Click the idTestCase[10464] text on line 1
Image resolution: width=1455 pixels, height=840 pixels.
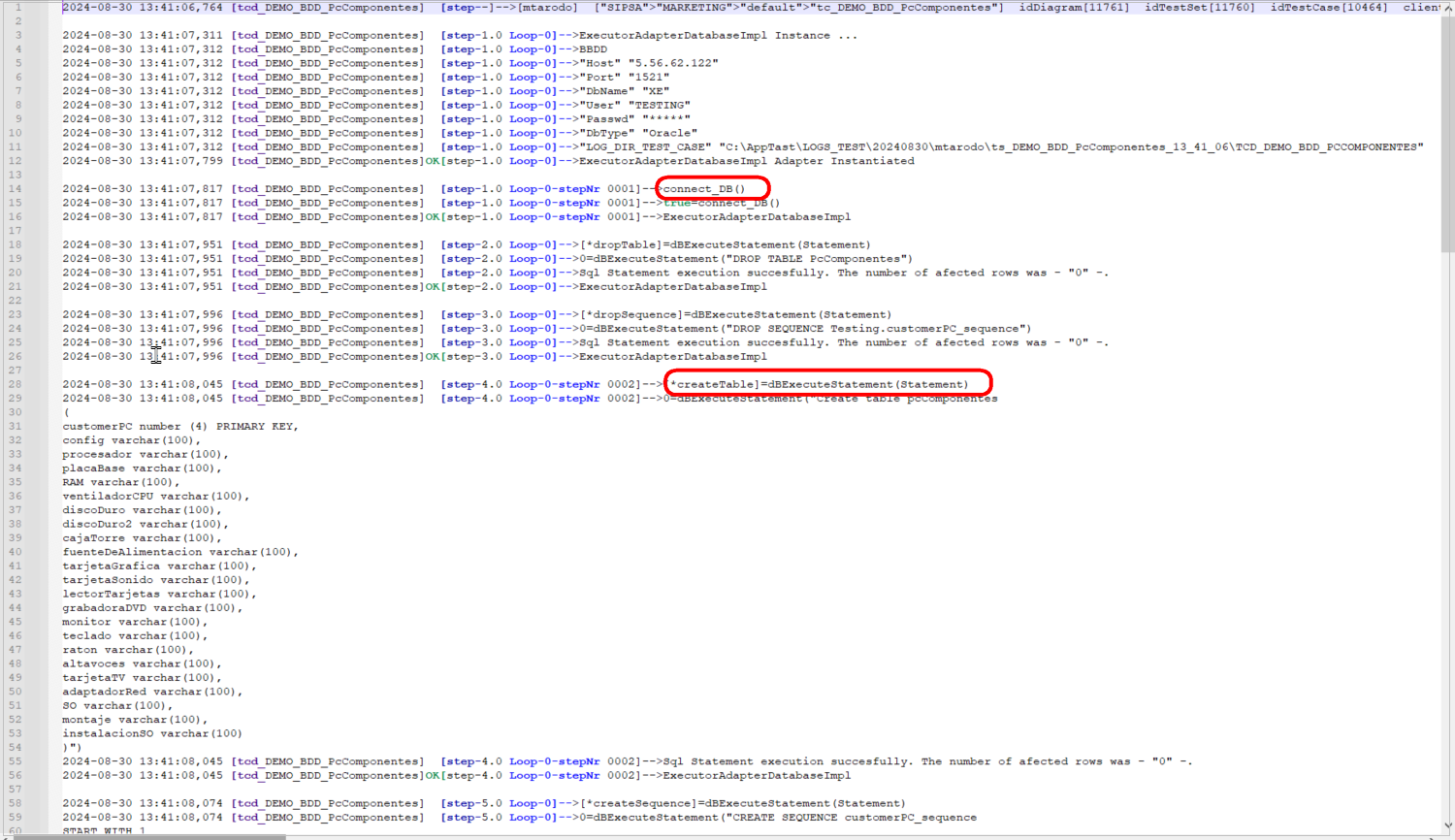[x=1329, y=8]
